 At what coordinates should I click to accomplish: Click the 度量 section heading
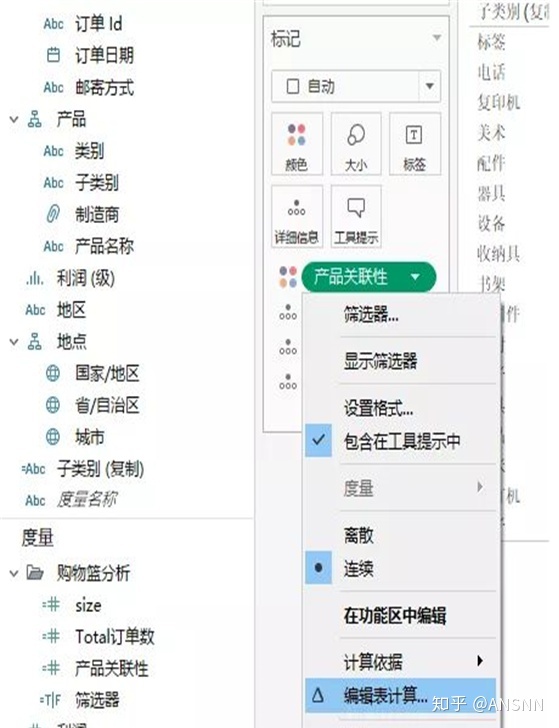click(x=37, y=537)
